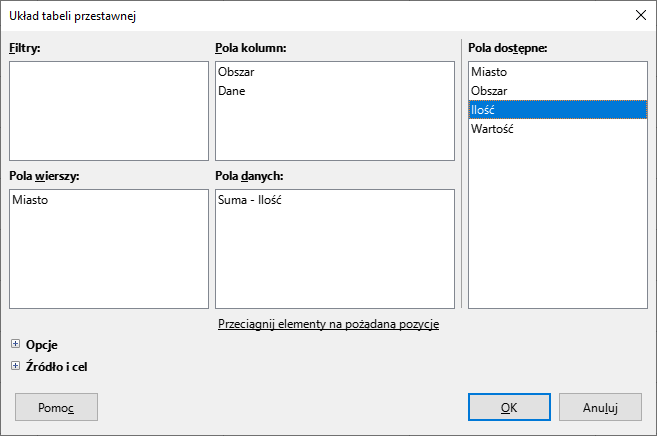Screen dimensions: 657x436
Task: Click the OK button
Action: [x=508, y=407]
